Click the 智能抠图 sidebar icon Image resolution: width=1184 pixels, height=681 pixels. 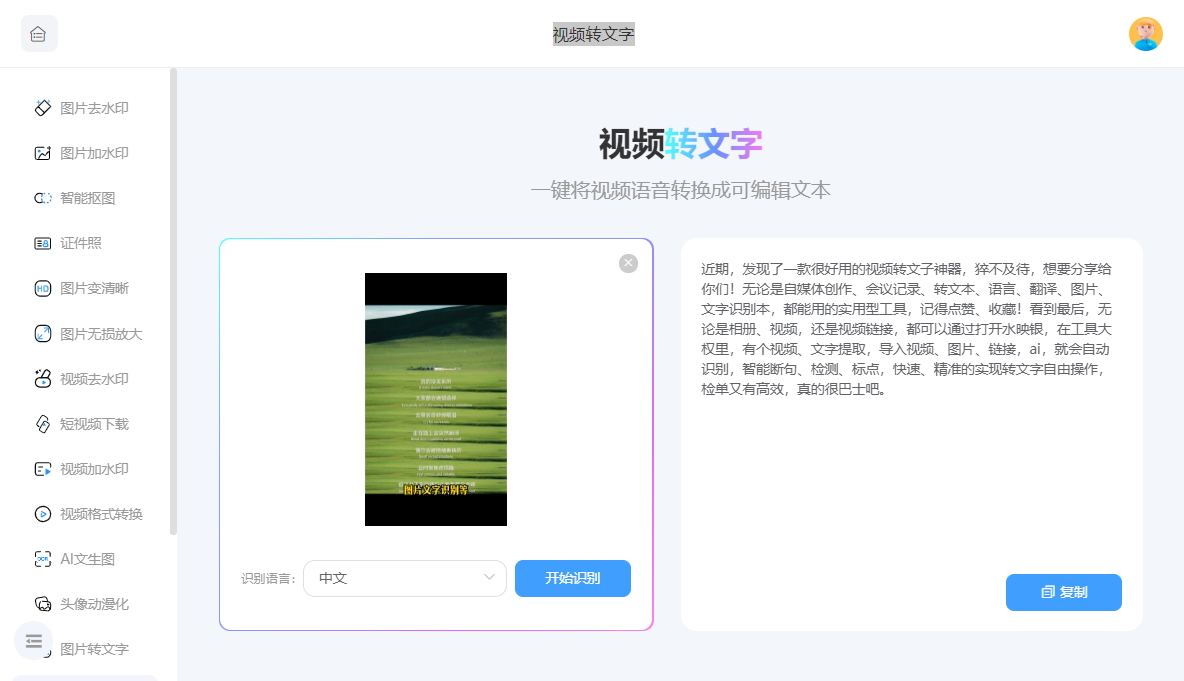(42, 198)
